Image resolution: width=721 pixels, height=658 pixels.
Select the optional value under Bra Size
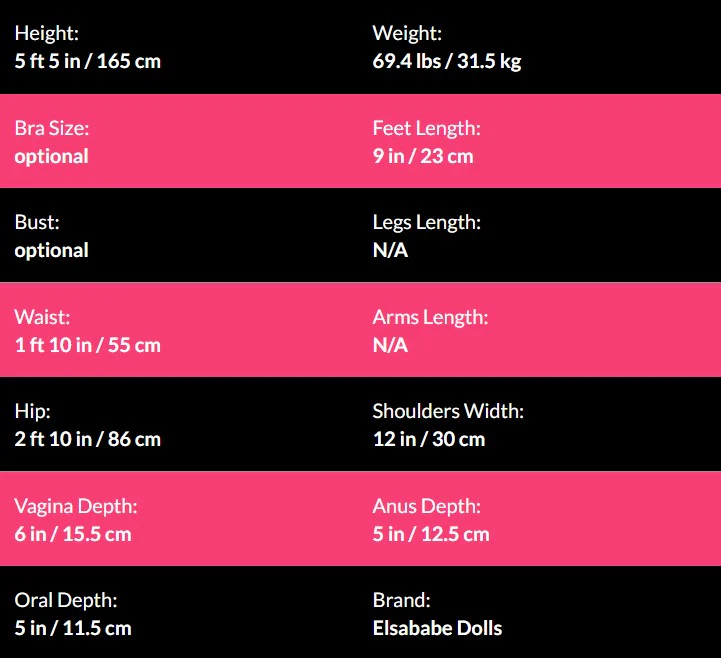51,156
